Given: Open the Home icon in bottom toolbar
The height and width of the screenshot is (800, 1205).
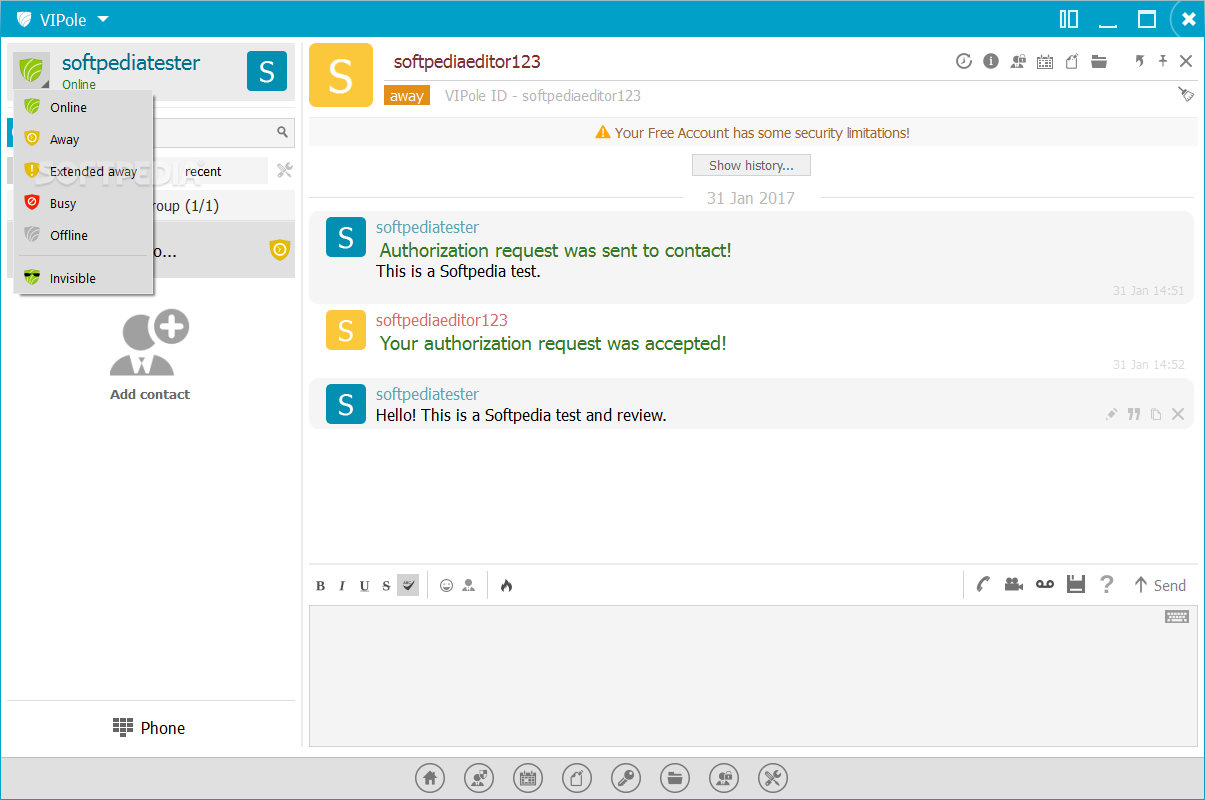Looking at the screenshot, I should [x=430, y=778].
